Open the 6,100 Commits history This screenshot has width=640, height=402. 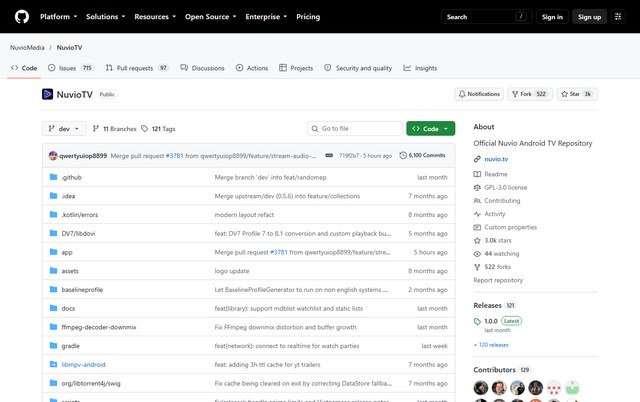click(422, 155)
